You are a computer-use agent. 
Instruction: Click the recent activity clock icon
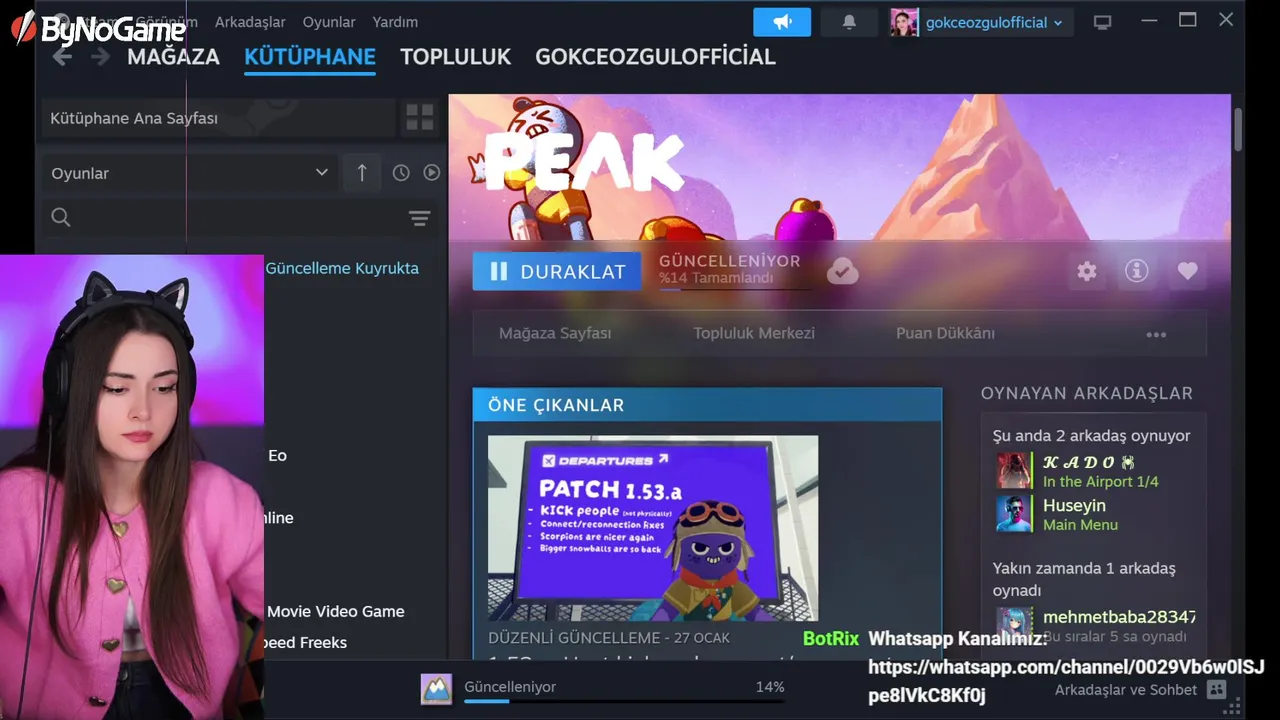[401, 173]
